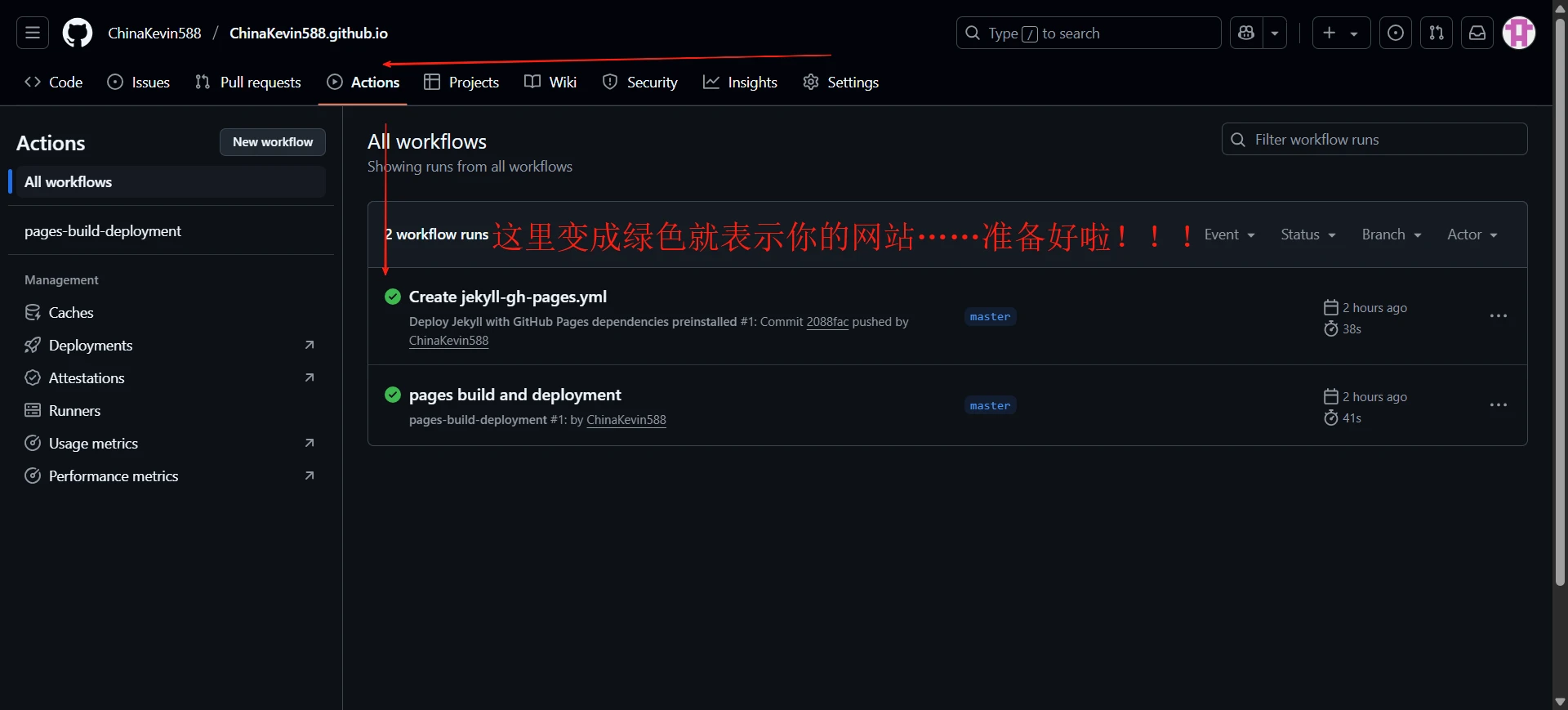Screen dimensions: 1568x710
Task: Open the hamburger navigation menu
Action: pos(33,33)
